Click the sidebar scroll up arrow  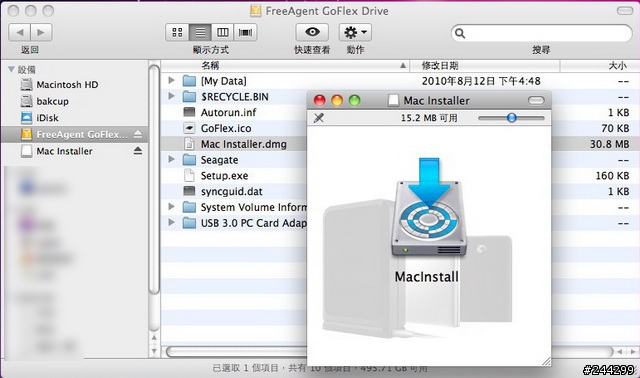[x=154, y=338]
